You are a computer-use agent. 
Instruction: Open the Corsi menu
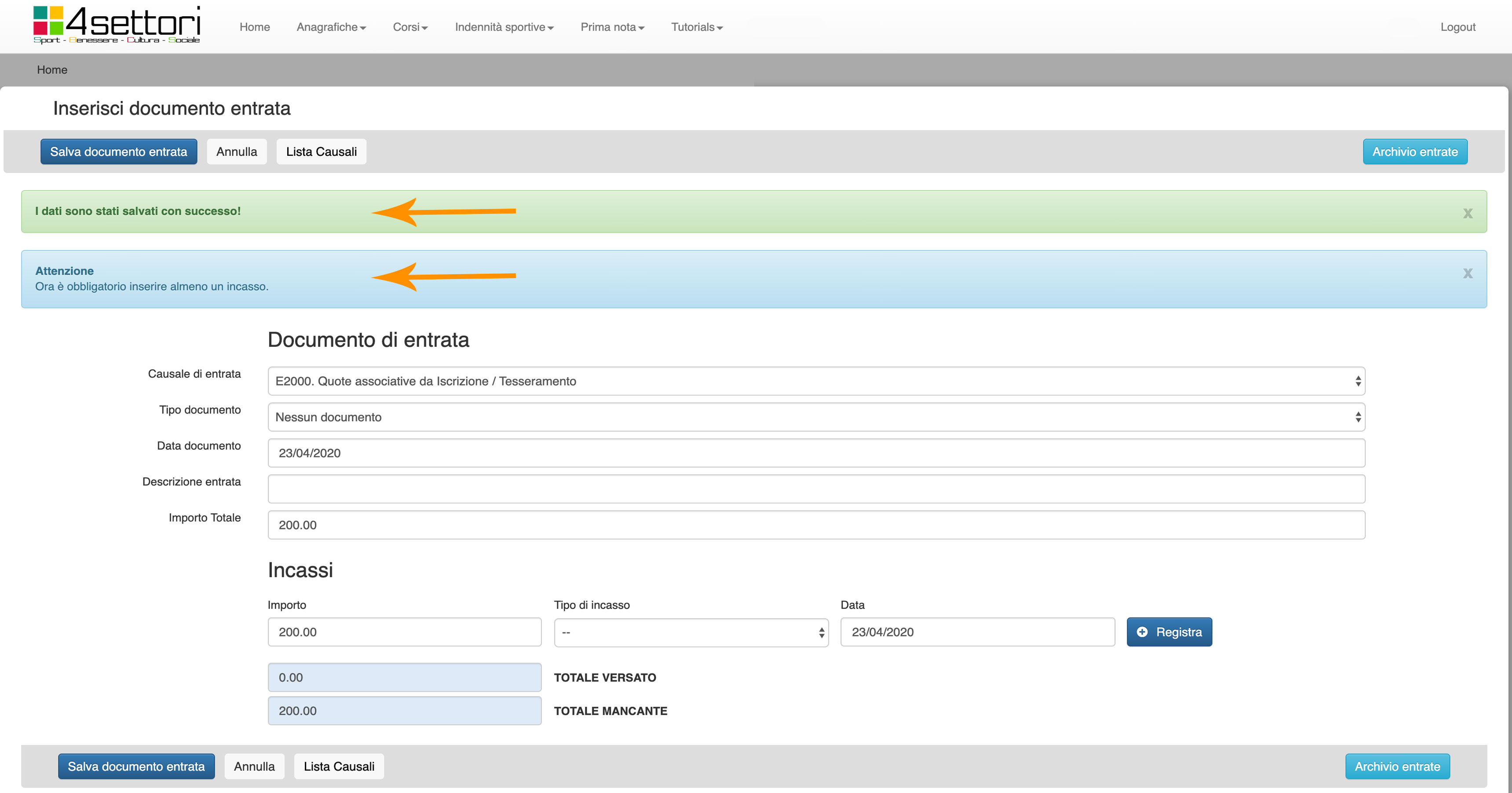point(410,27)
